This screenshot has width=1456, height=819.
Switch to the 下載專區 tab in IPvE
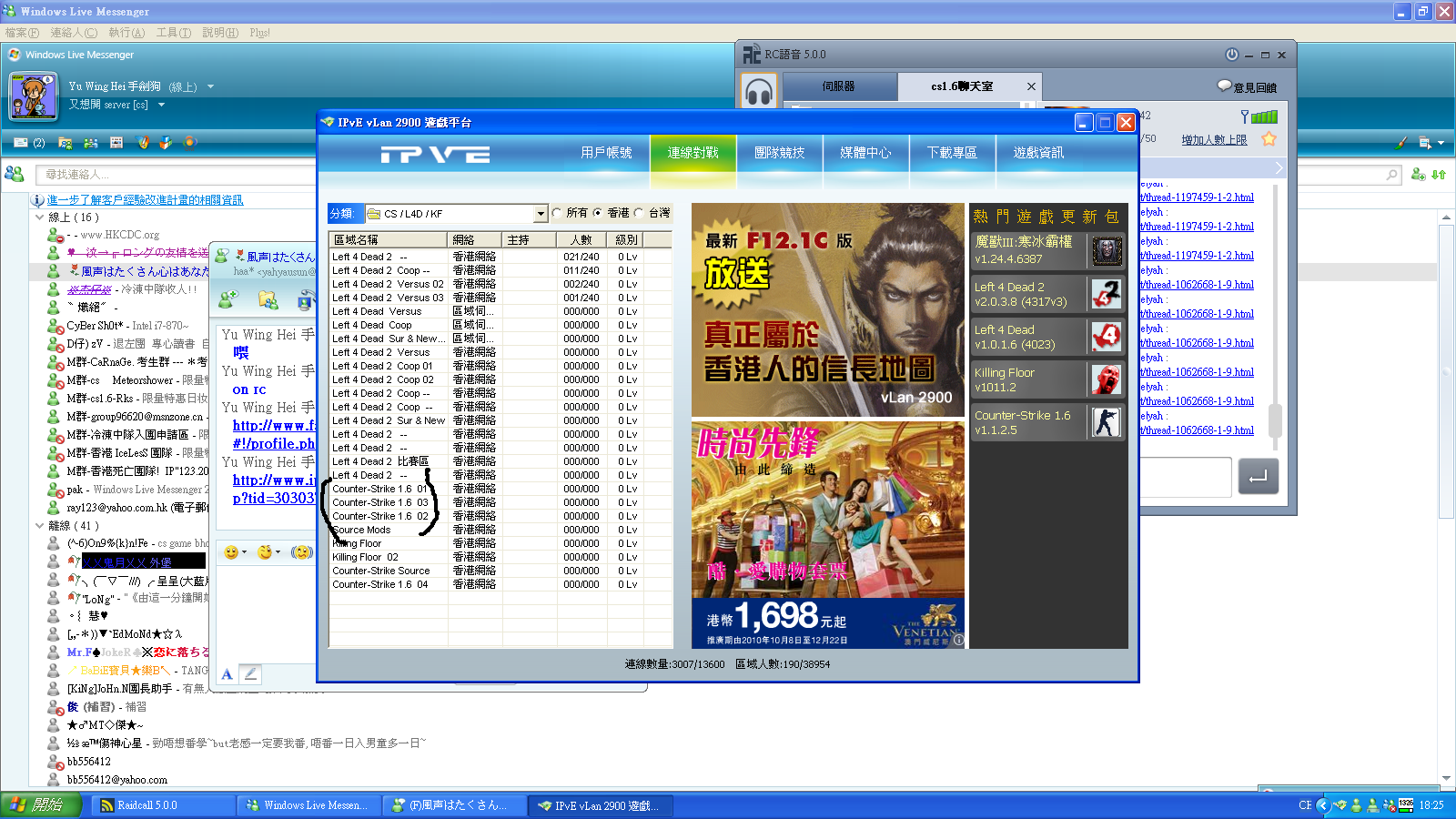[x=952, y=153]
